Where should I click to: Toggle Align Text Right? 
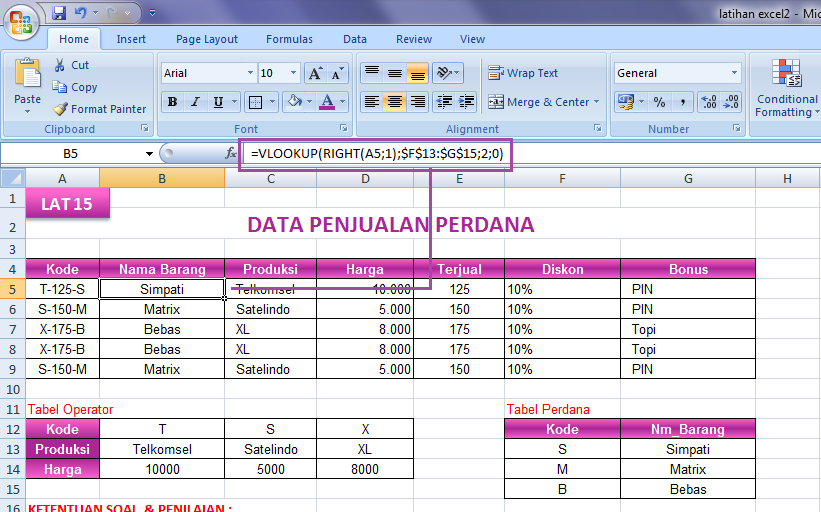click(417, 102)
